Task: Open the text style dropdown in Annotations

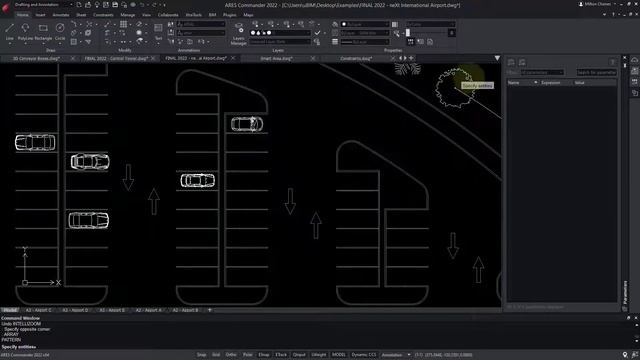Action: point(201,24)
